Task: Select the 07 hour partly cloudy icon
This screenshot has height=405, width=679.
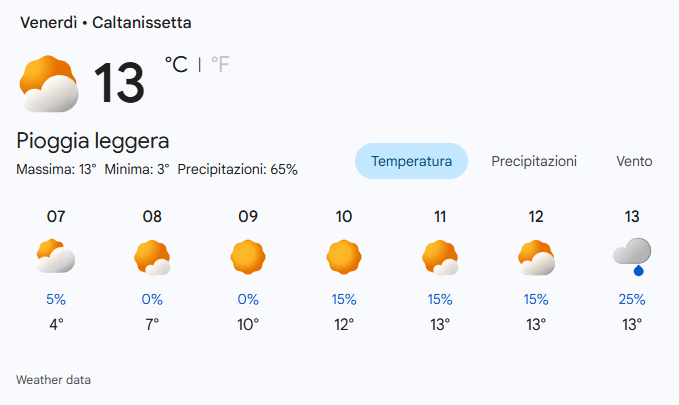Action: point(56,258)
